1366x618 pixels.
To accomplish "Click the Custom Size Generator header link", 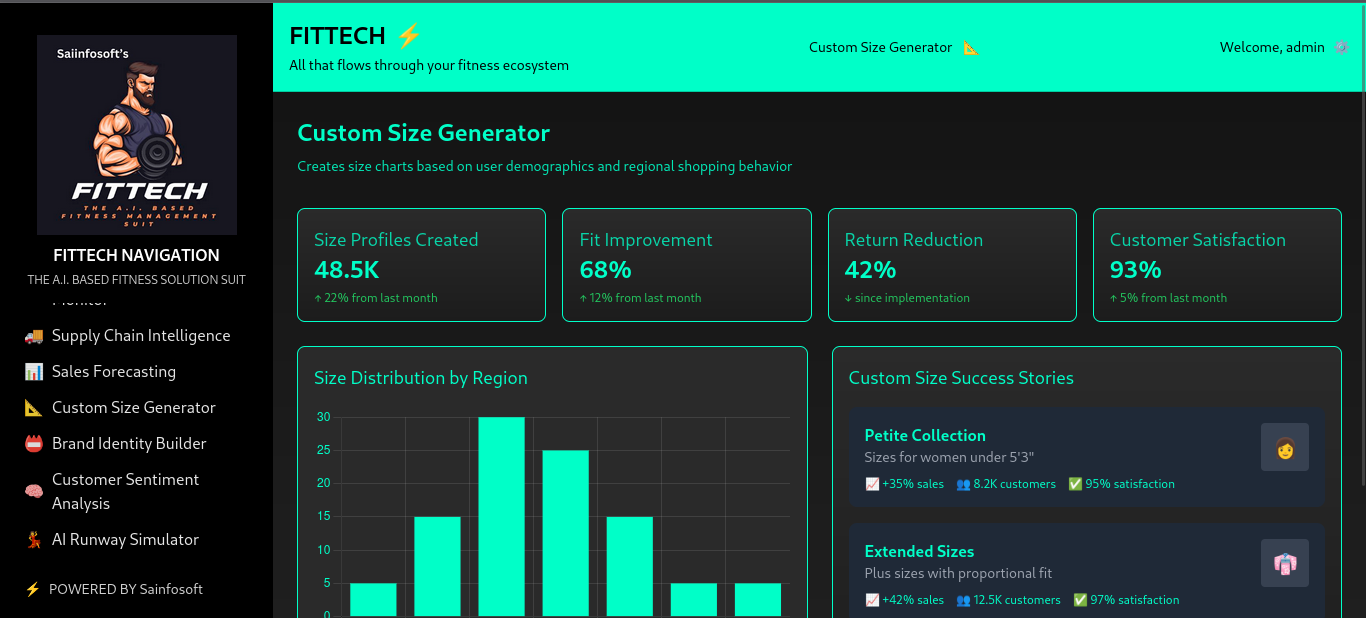I will (x=880, y=47).
